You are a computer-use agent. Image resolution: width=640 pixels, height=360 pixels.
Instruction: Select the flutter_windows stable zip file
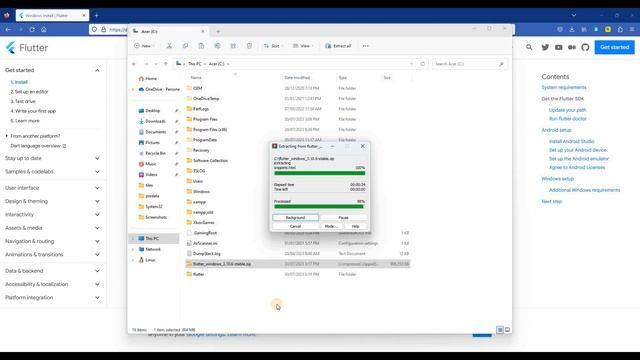click(x=298, y=264)
